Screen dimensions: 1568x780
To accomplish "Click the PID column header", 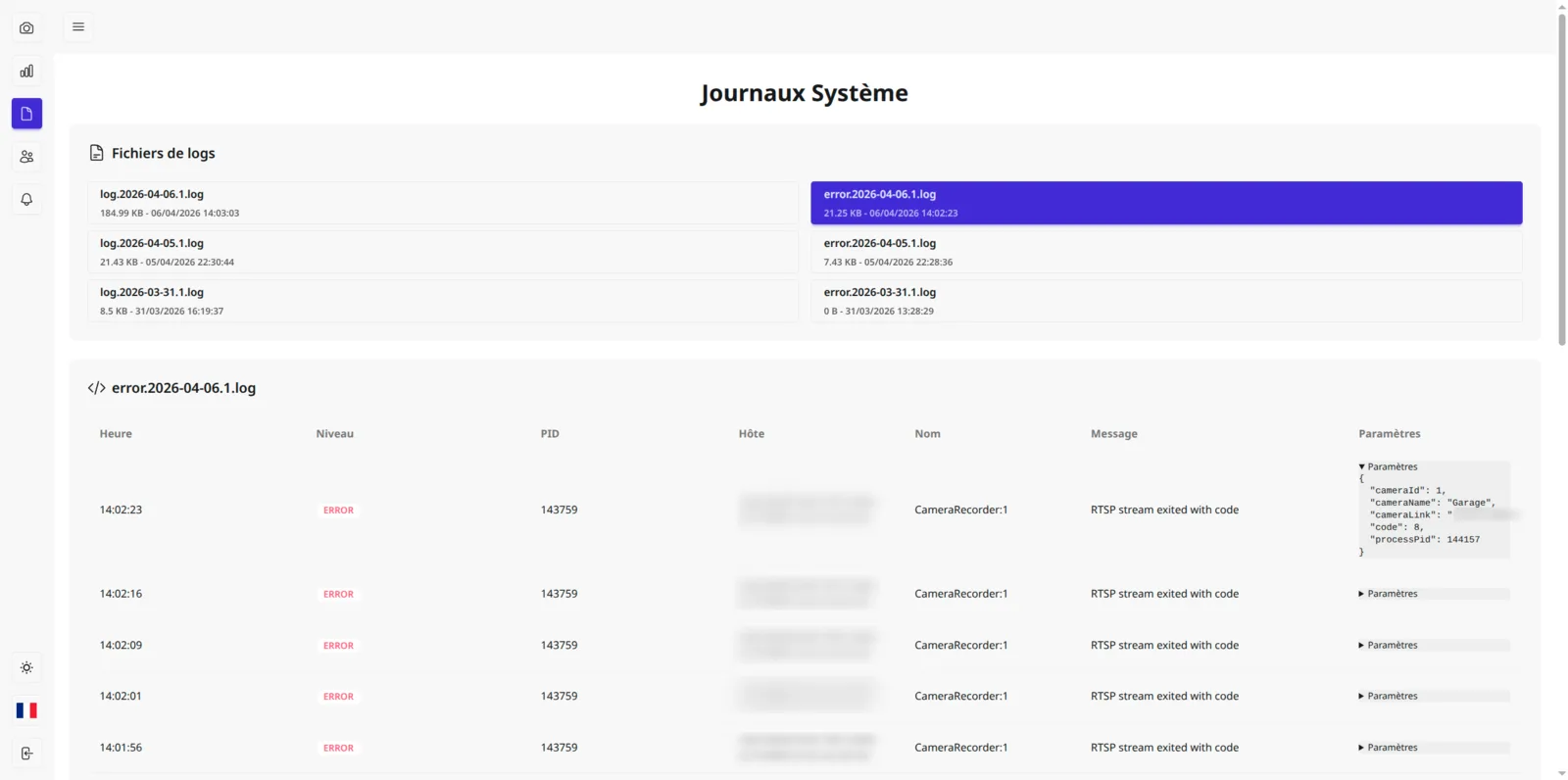I will coord(550,433).
